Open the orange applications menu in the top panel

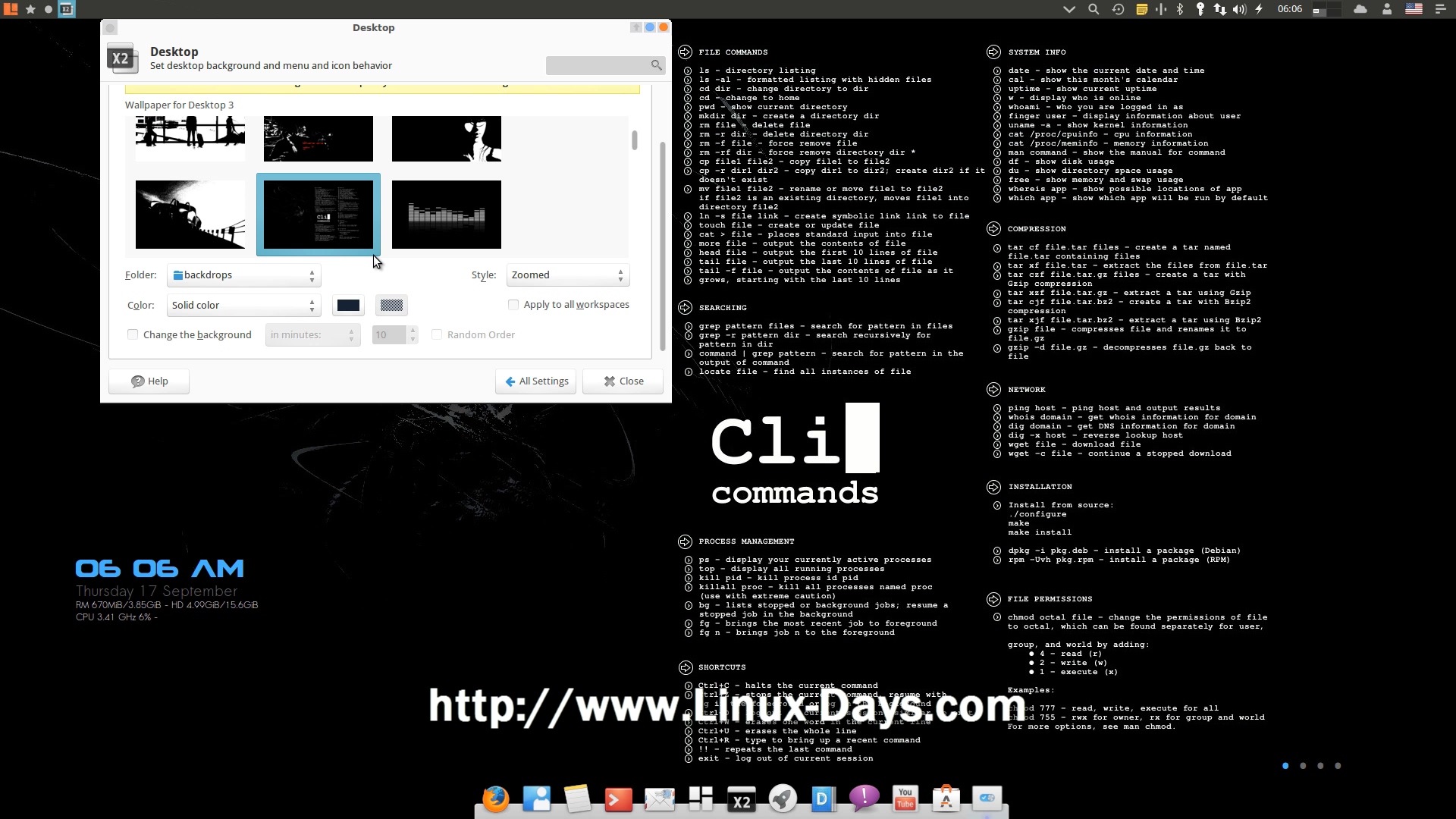[11, 9]
